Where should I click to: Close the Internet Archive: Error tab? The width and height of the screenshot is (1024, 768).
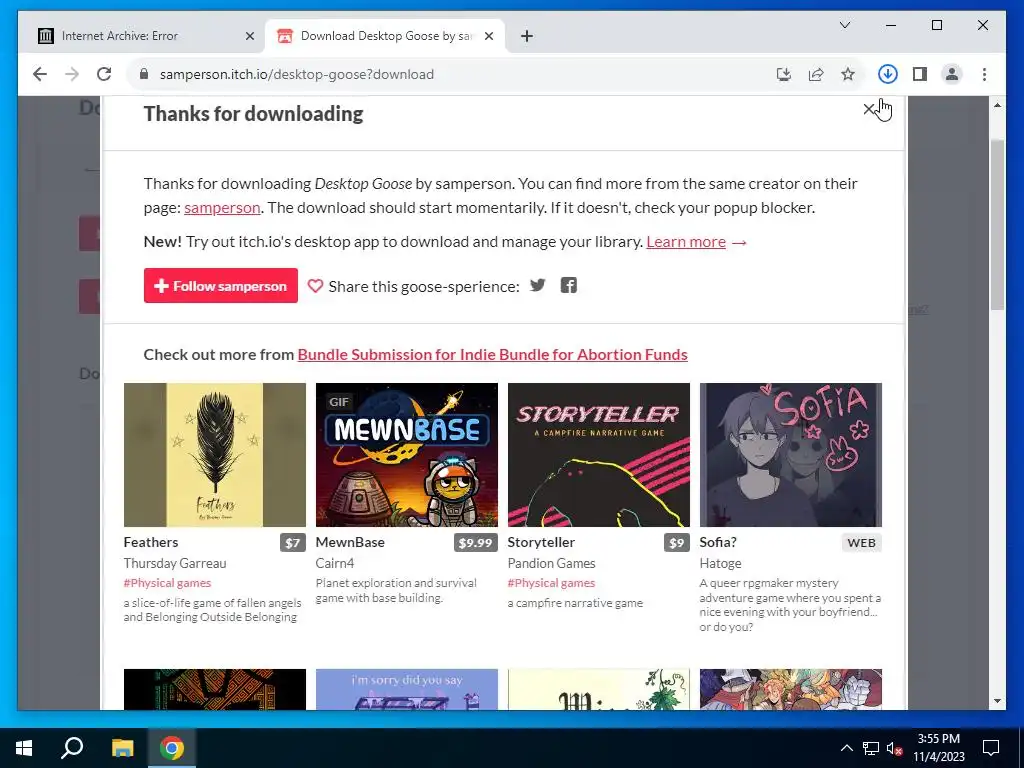point(249,36)
